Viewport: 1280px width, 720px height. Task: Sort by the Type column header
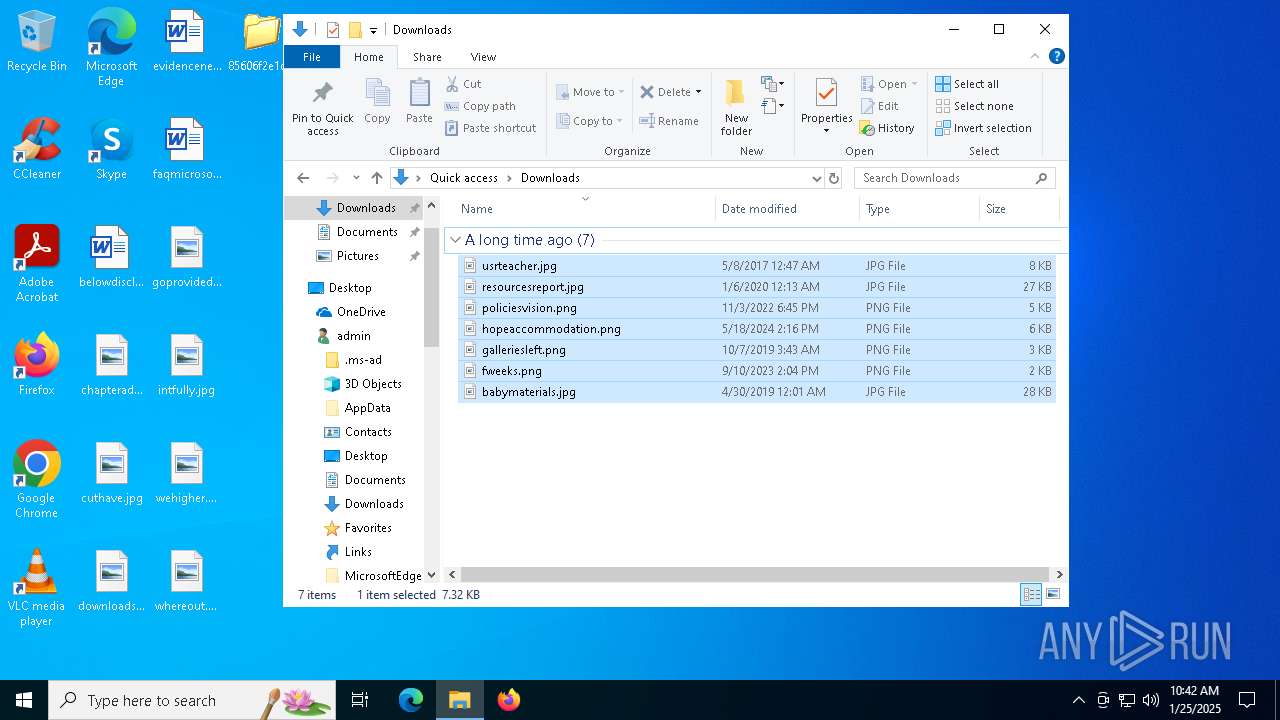click(x=919, y=209)
